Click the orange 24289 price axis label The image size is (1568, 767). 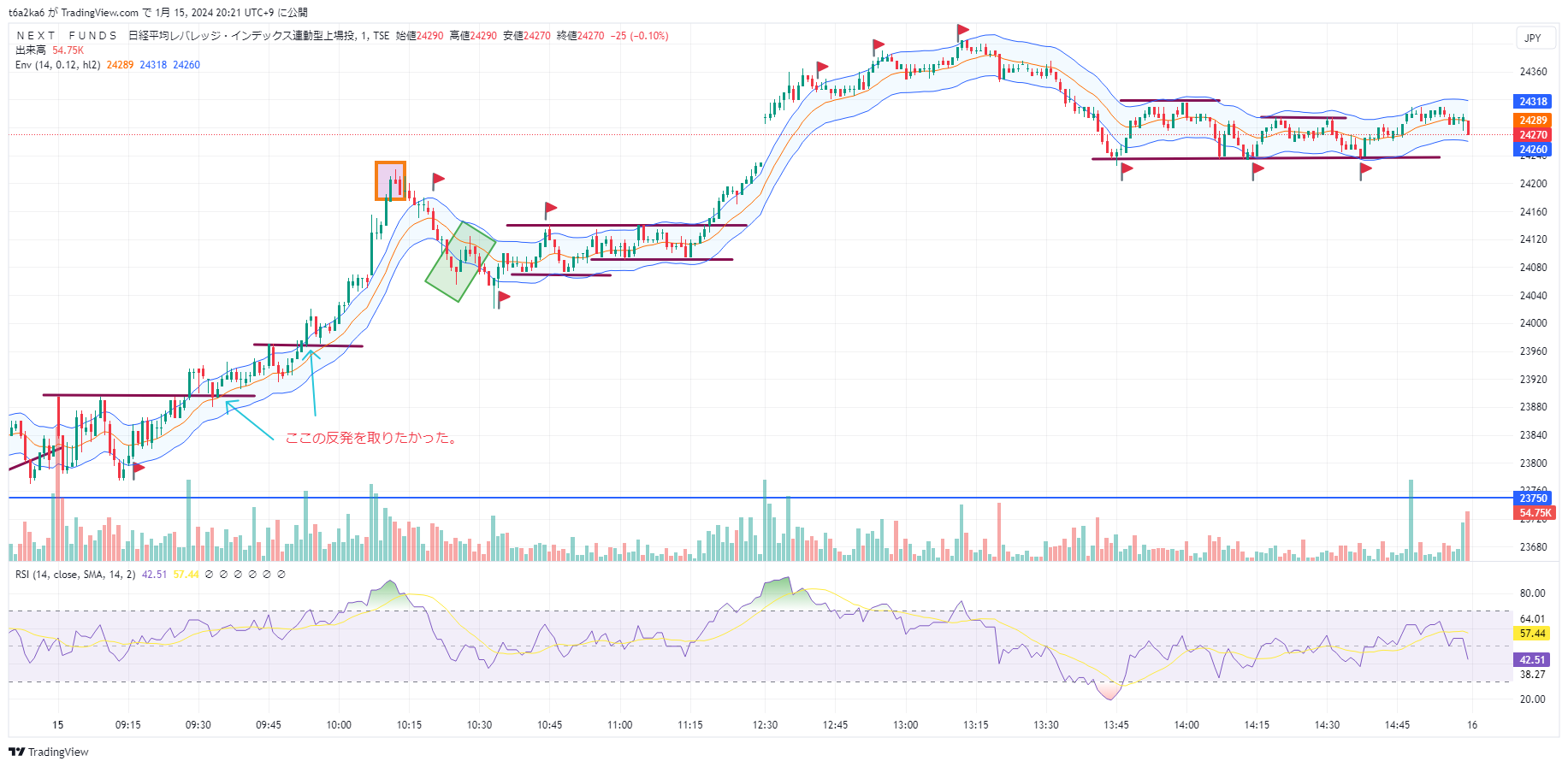(x=1533, y=121)
